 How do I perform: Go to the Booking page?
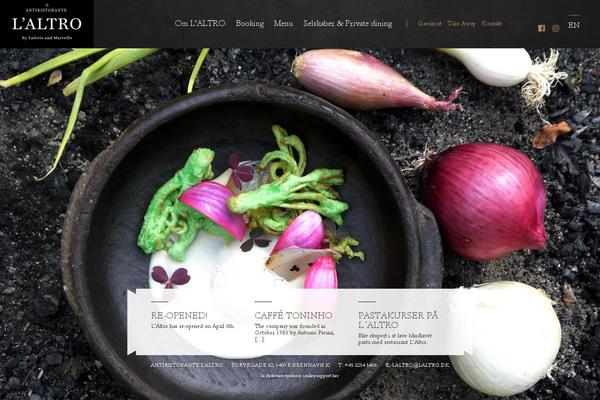[250, 24]
